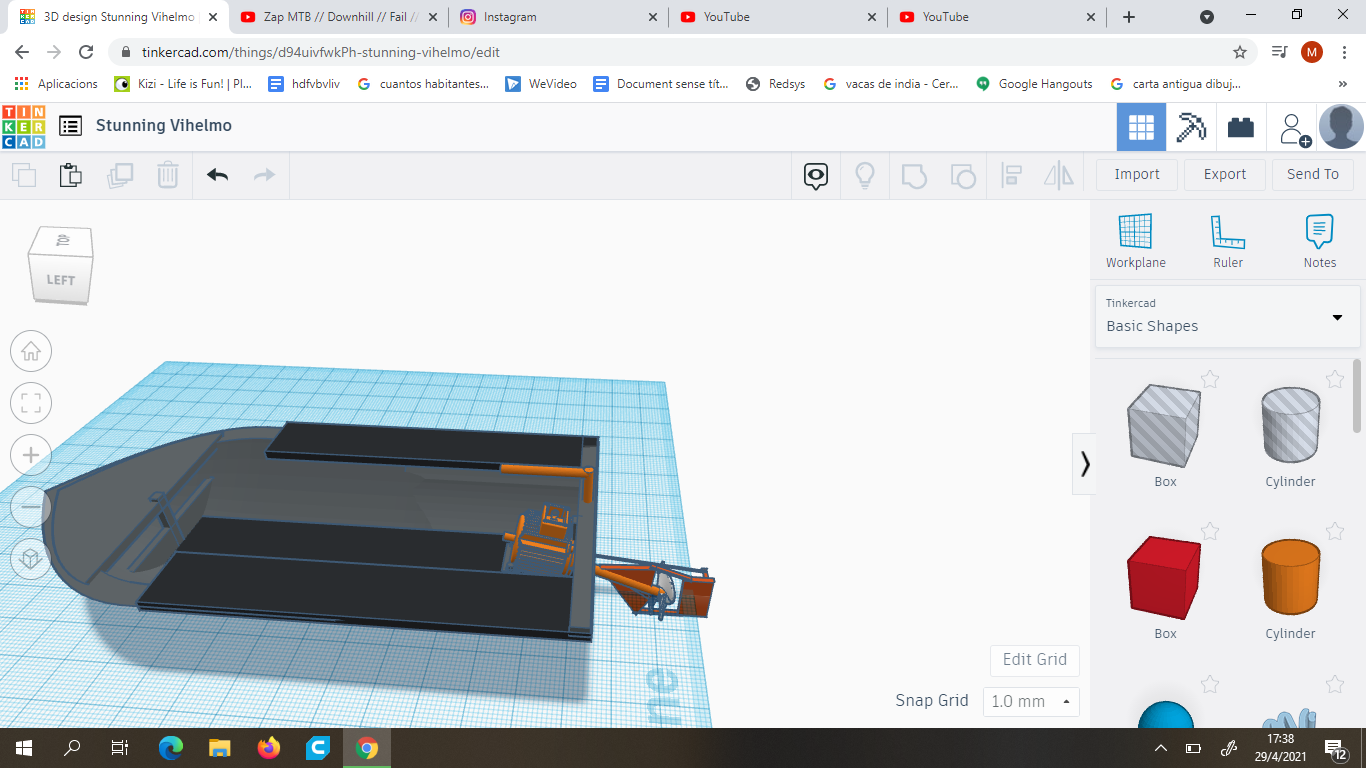Click the Show all lightbulb icon
The image size is (1366, 768).
click(x=865, y=176)
